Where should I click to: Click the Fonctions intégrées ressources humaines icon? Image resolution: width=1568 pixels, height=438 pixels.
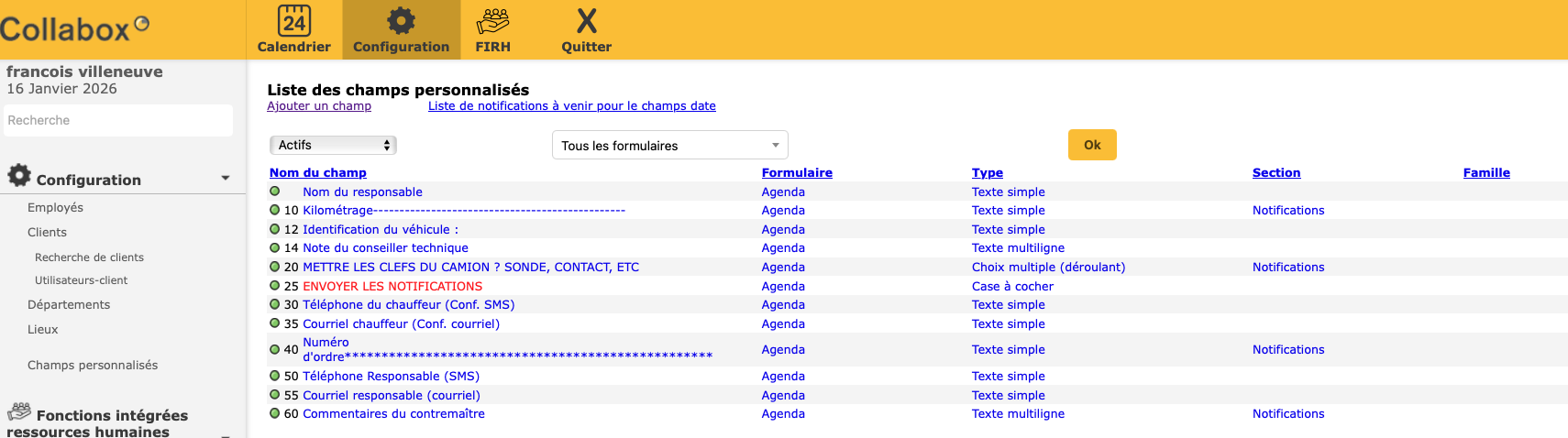pyautogui.click(x=19, y=411)
